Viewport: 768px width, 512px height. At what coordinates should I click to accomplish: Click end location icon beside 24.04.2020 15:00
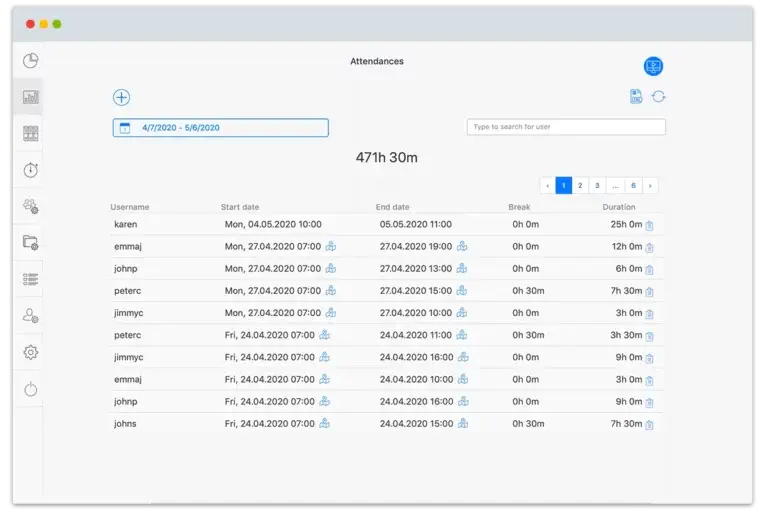463,423
